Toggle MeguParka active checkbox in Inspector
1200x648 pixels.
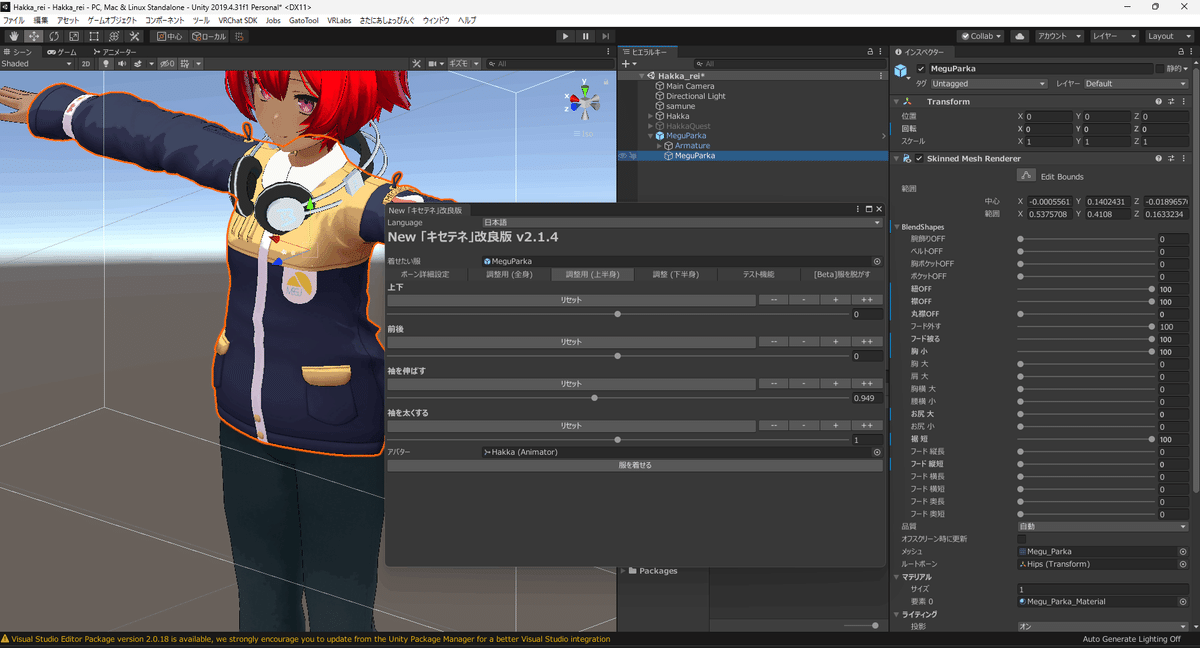click(921, 69)
